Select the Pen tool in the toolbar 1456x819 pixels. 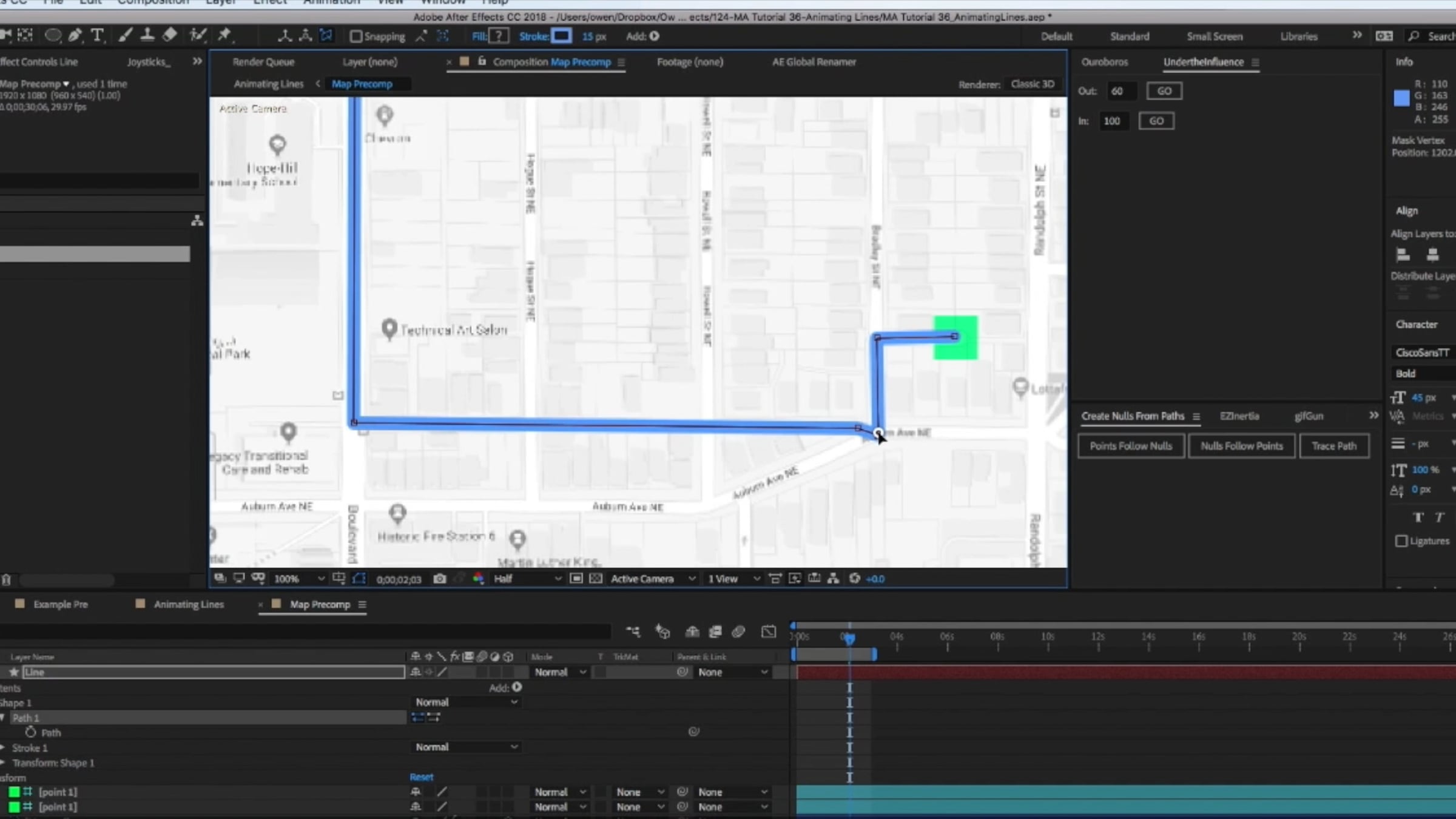tap(75, 36)
